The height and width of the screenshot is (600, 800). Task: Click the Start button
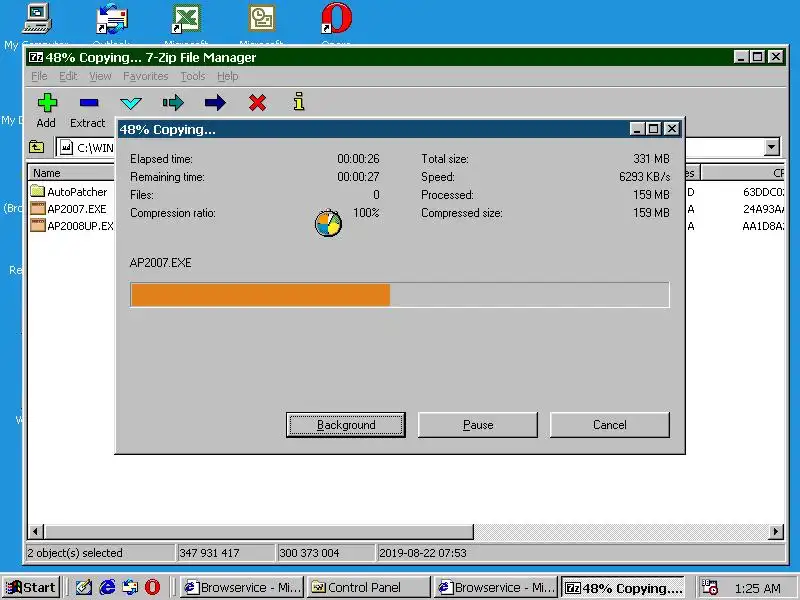pos(31,587)
